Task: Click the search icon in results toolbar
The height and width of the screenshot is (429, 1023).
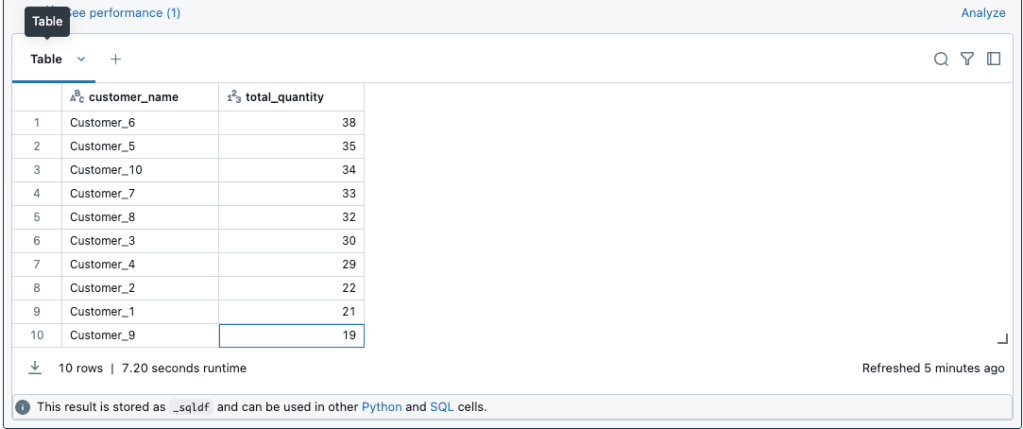Action: click(x=941, y=59)
